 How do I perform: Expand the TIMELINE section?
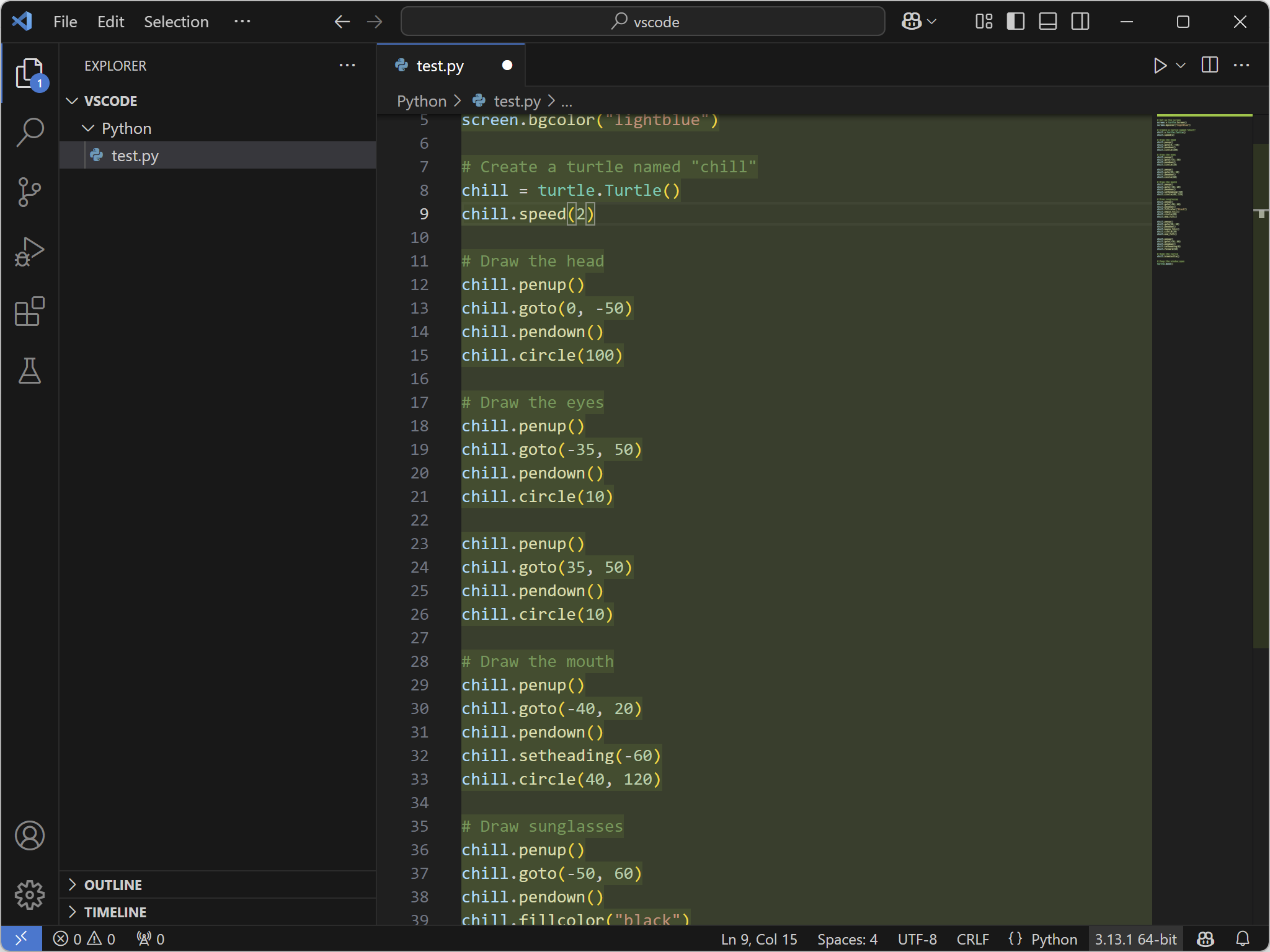pos(115,912)
